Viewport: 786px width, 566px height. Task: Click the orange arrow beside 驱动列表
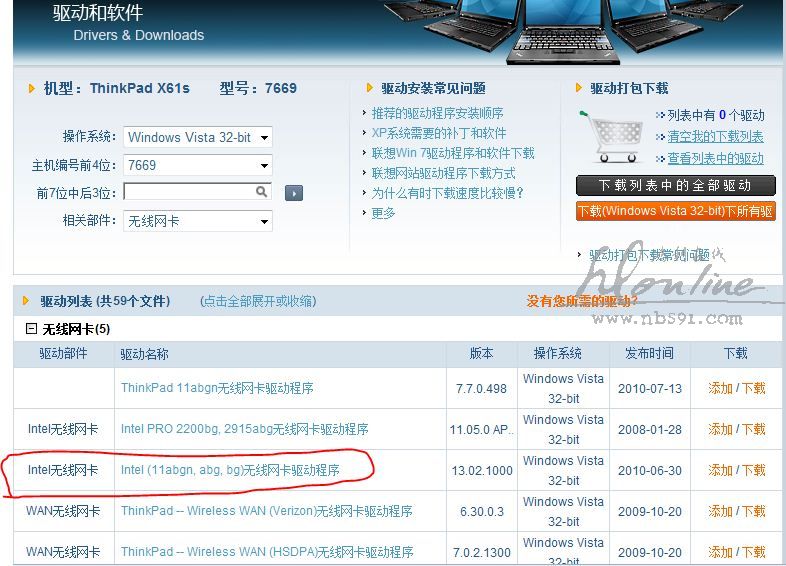coord(26,301)
